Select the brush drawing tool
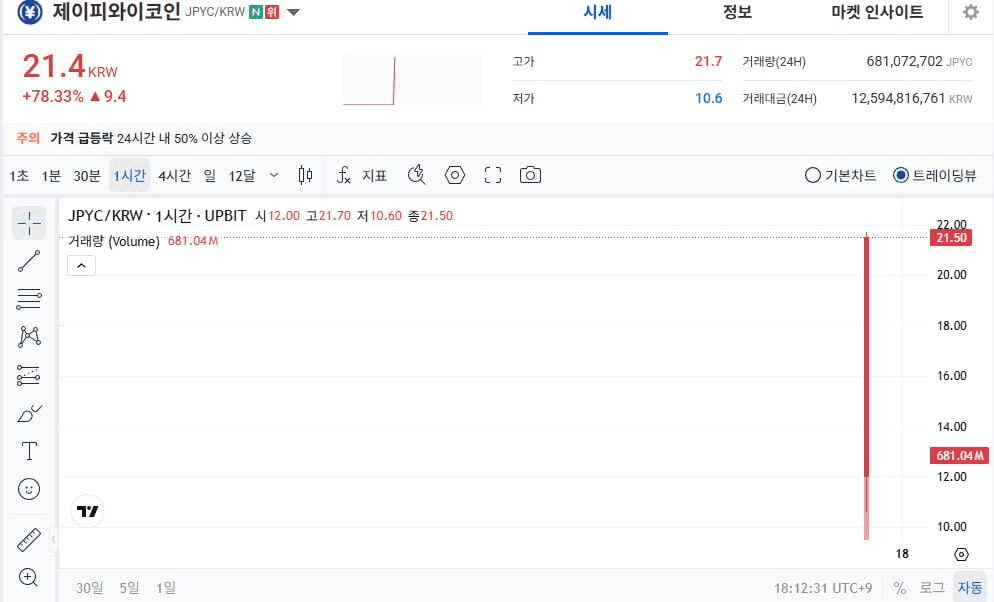 pos(29,413)
